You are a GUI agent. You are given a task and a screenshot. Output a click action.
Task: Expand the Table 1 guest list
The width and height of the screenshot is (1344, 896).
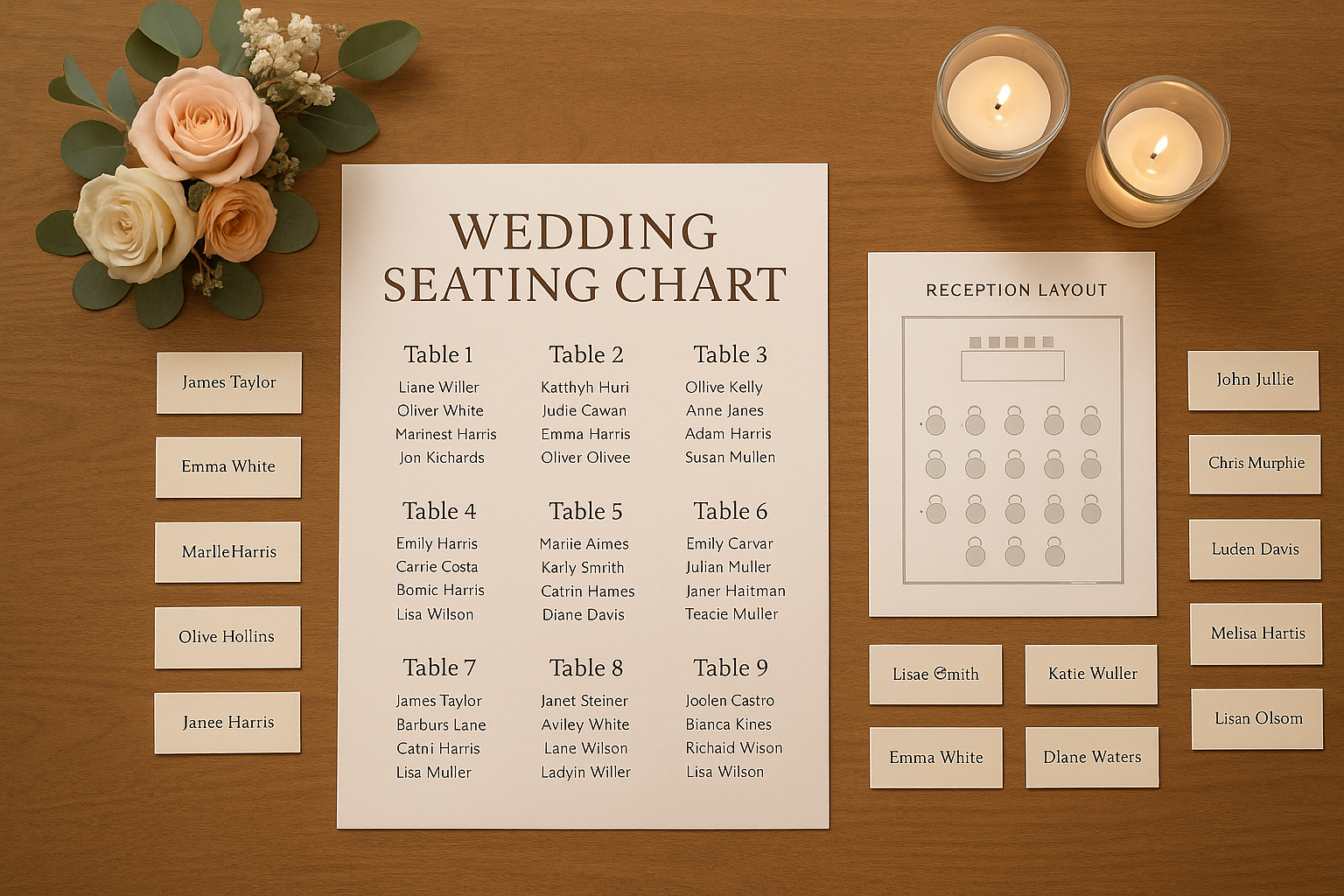tap(439, 354)
